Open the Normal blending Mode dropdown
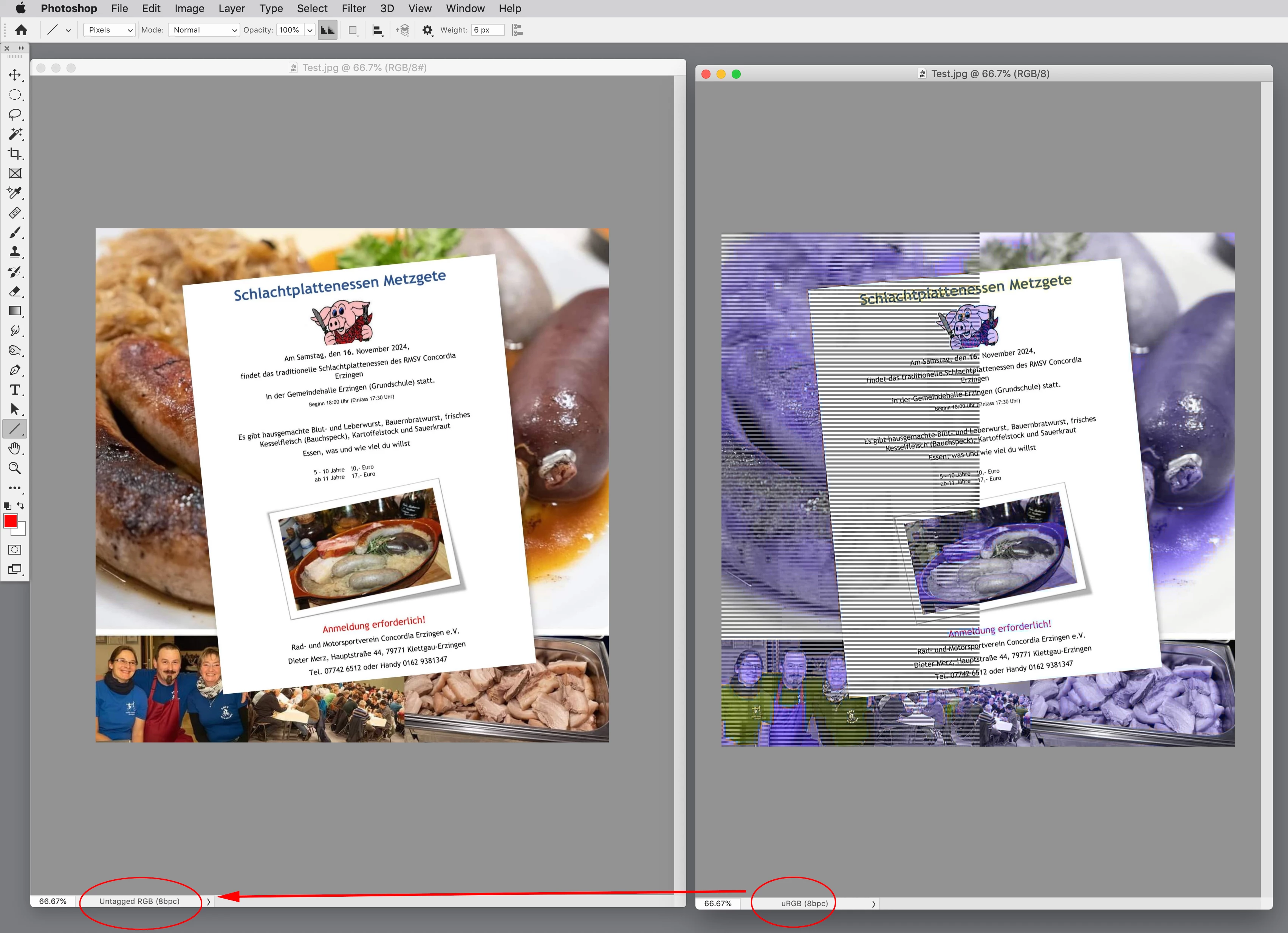This screenshot has width=1288, height=933. [x=204, y=30]
